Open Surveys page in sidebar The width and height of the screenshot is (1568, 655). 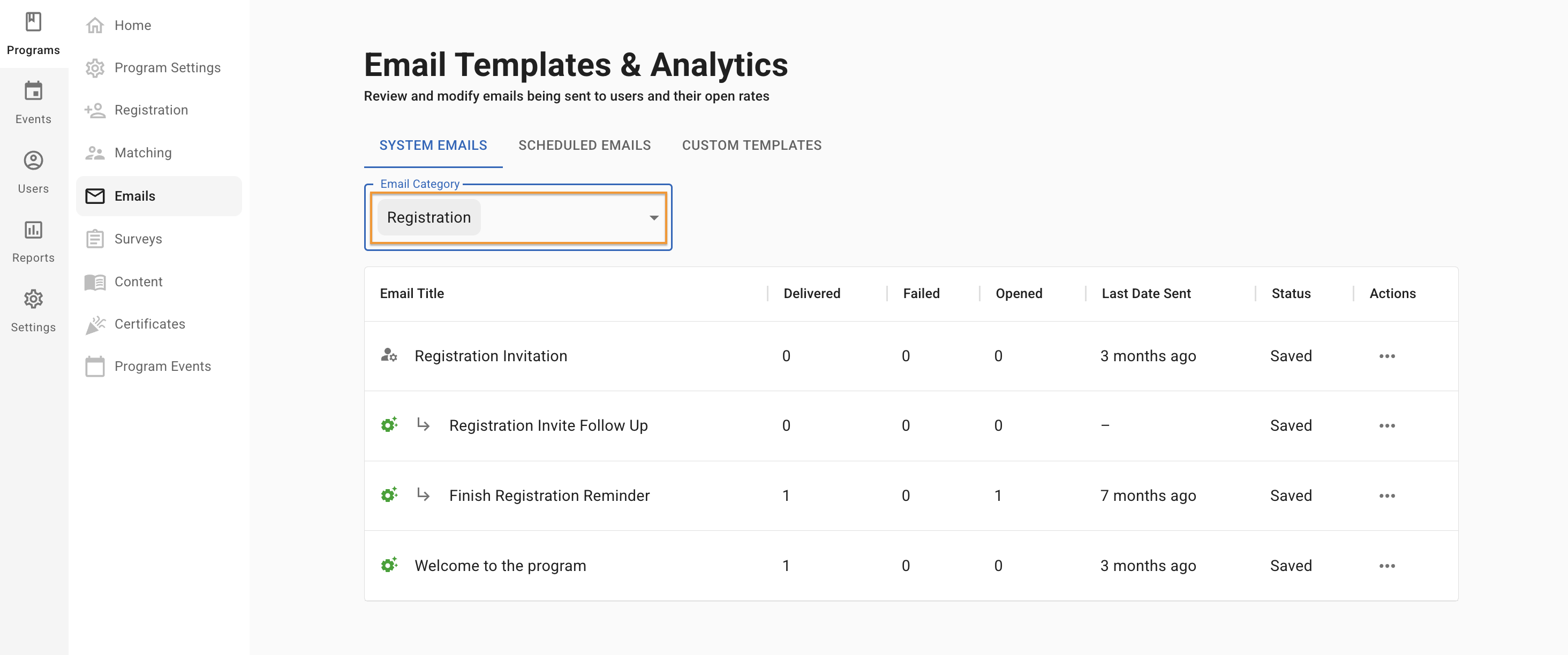[138, 239]
